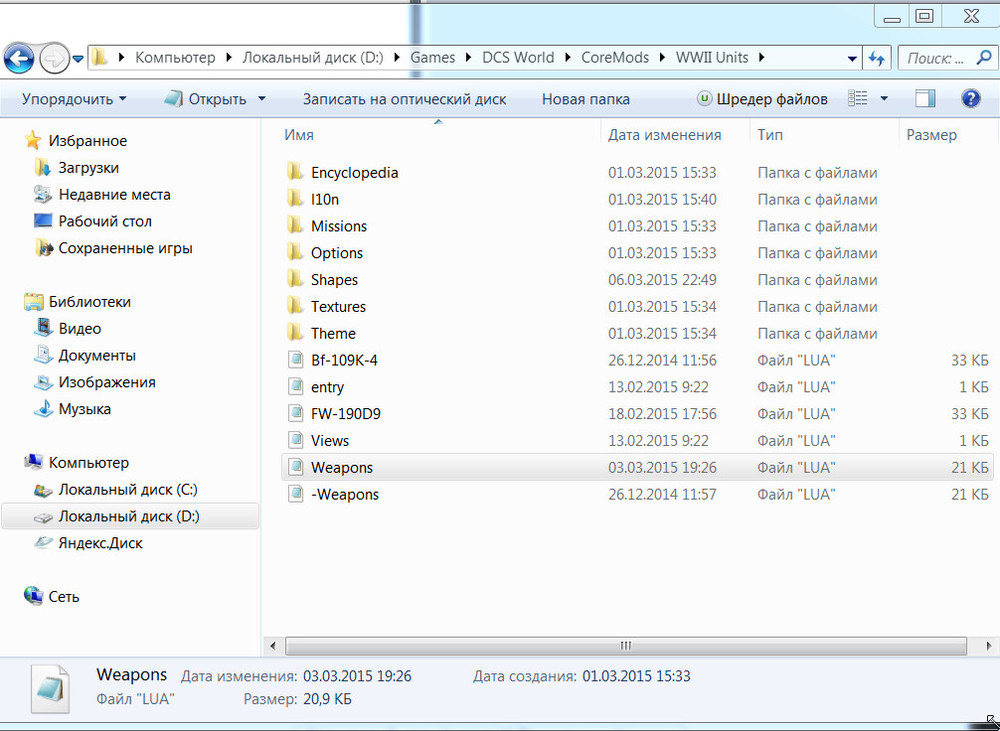Open the Упорядочить menu
The width and height of the screenshot is (1000, 731).
tap(74, 99)
